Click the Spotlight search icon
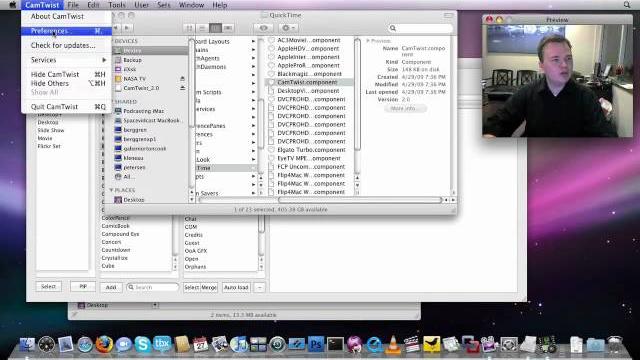The image size is (640, 360). click(x=627, y=5)
